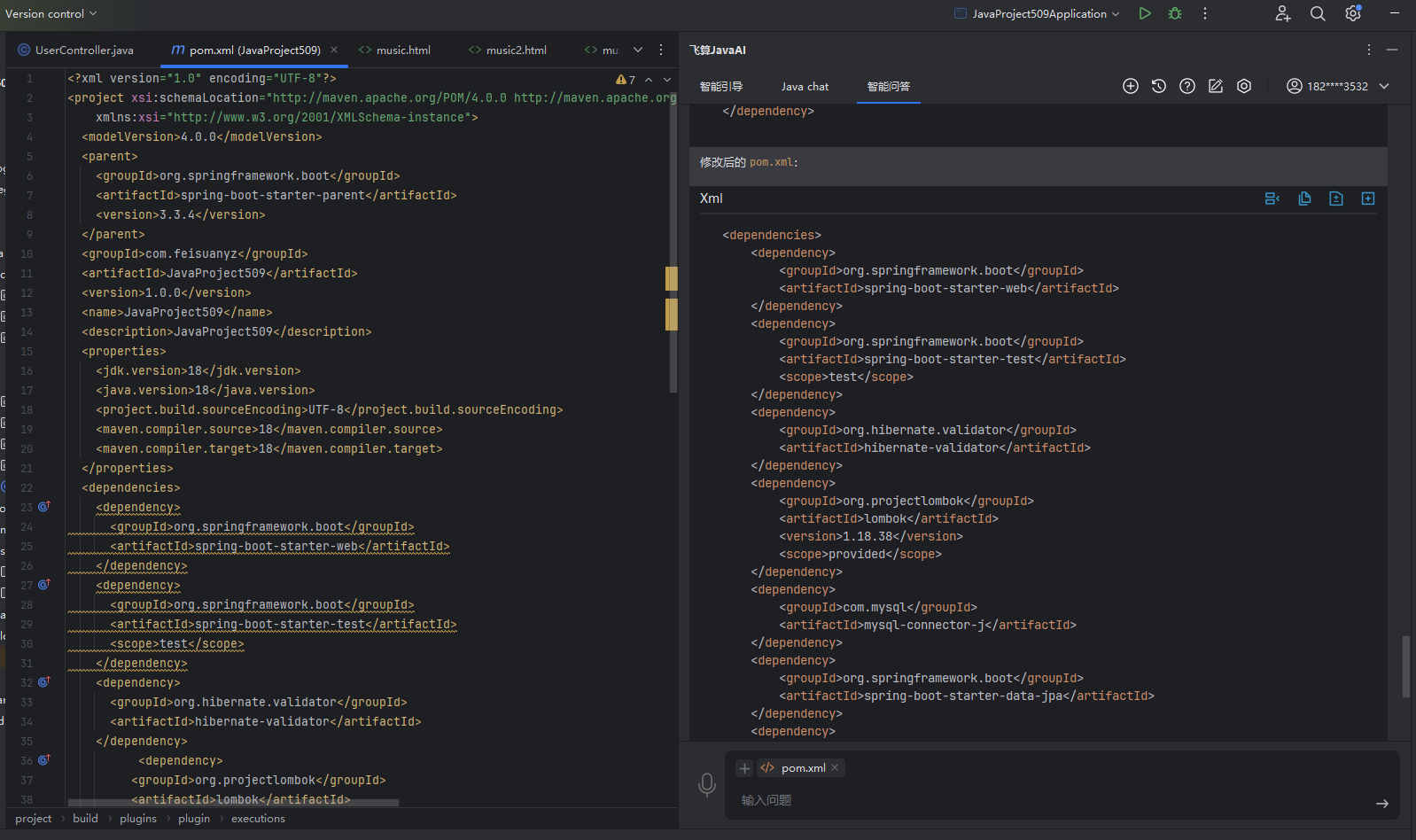1416x840 pixels.
Task: Click line 11 artifactId JavaProject509 text
Action: tap(220, 273)
